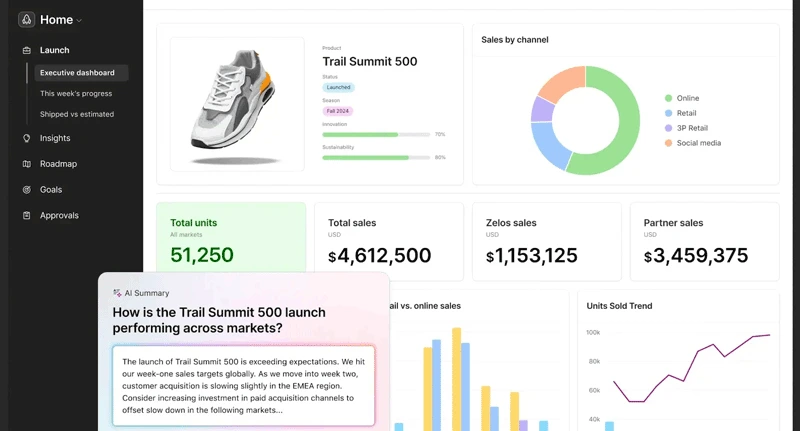Click the Units Sold Trend heading
The width and height of the screenshot is (800, 431).
(619, 306)
